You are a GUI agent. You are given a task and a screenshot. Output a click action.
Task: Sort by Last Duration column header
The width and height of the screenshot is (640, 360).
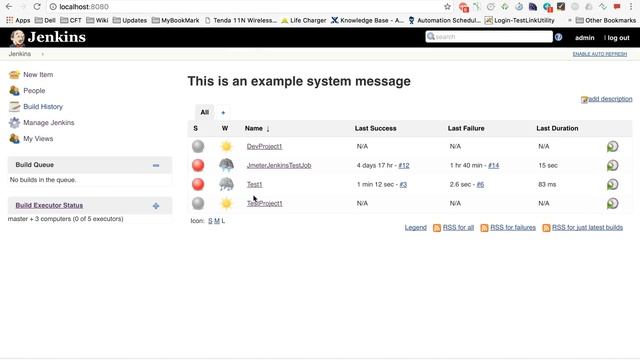pos(557,128)
